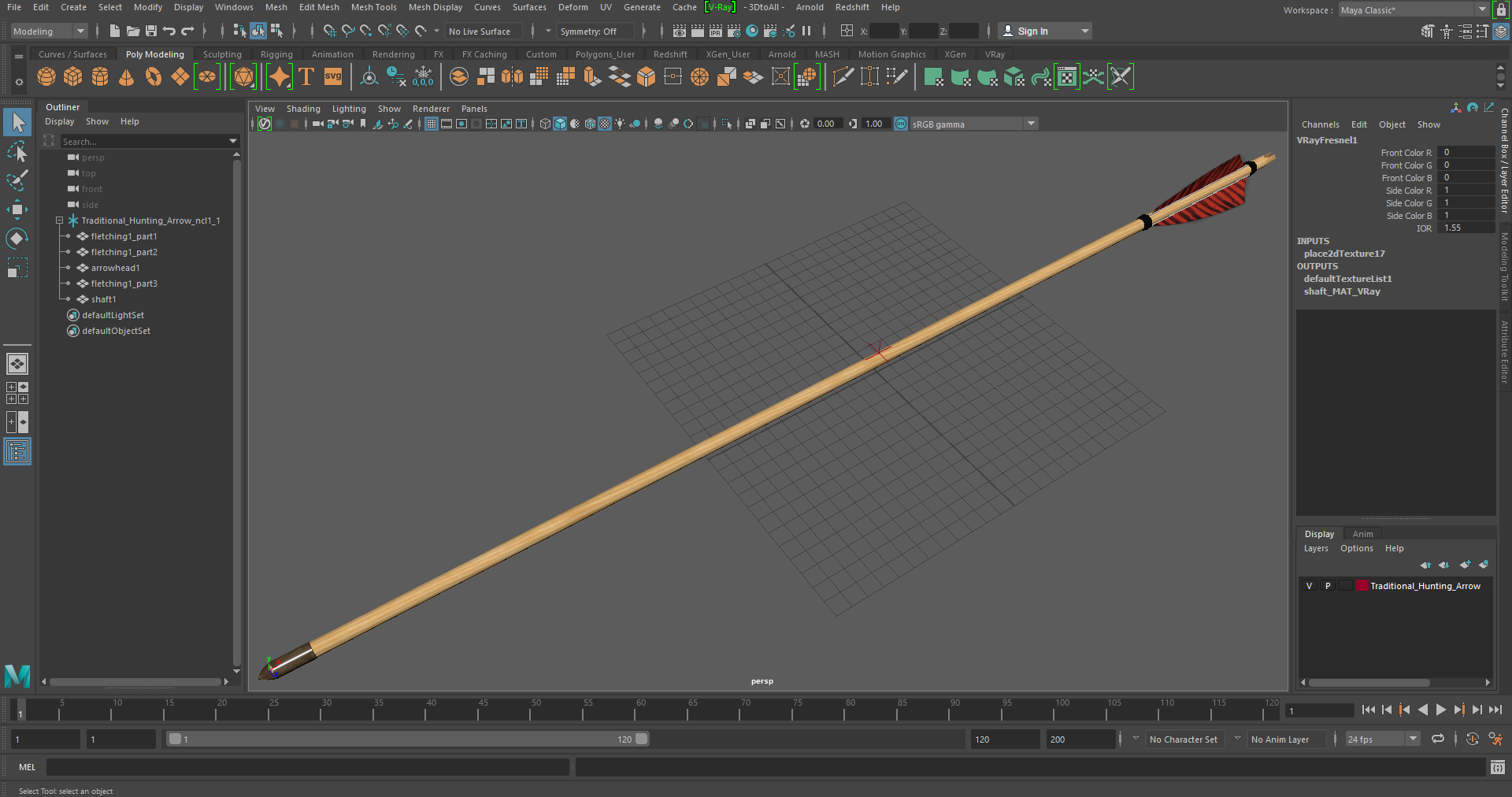The width and height of the screenshot is (1512, 797).
Task: Click shaft_MAT_VRay output node
Action: point(1342,291)
